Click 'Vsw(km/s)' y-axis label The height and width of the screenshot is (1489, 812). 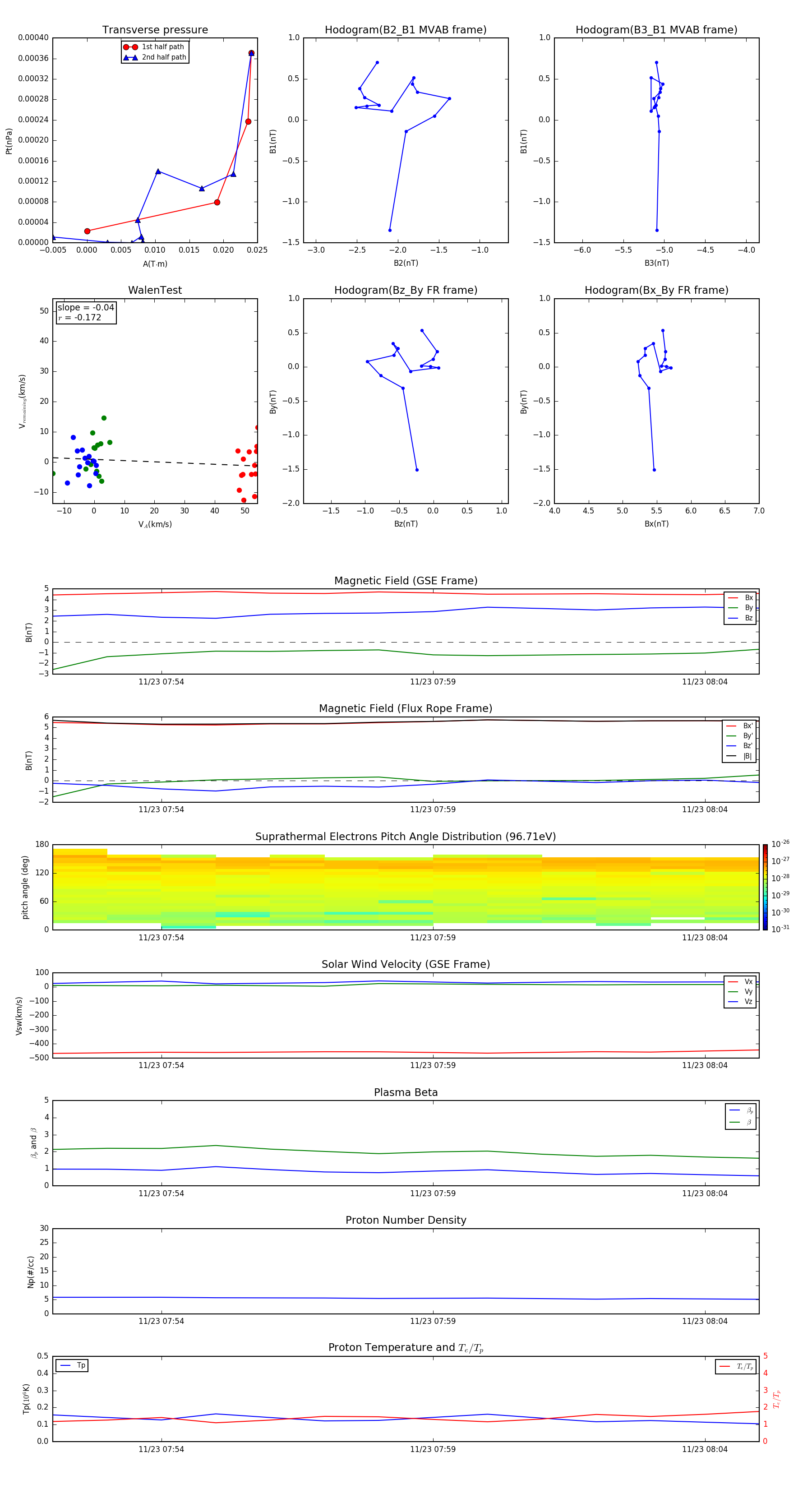tap(19, 1016)
